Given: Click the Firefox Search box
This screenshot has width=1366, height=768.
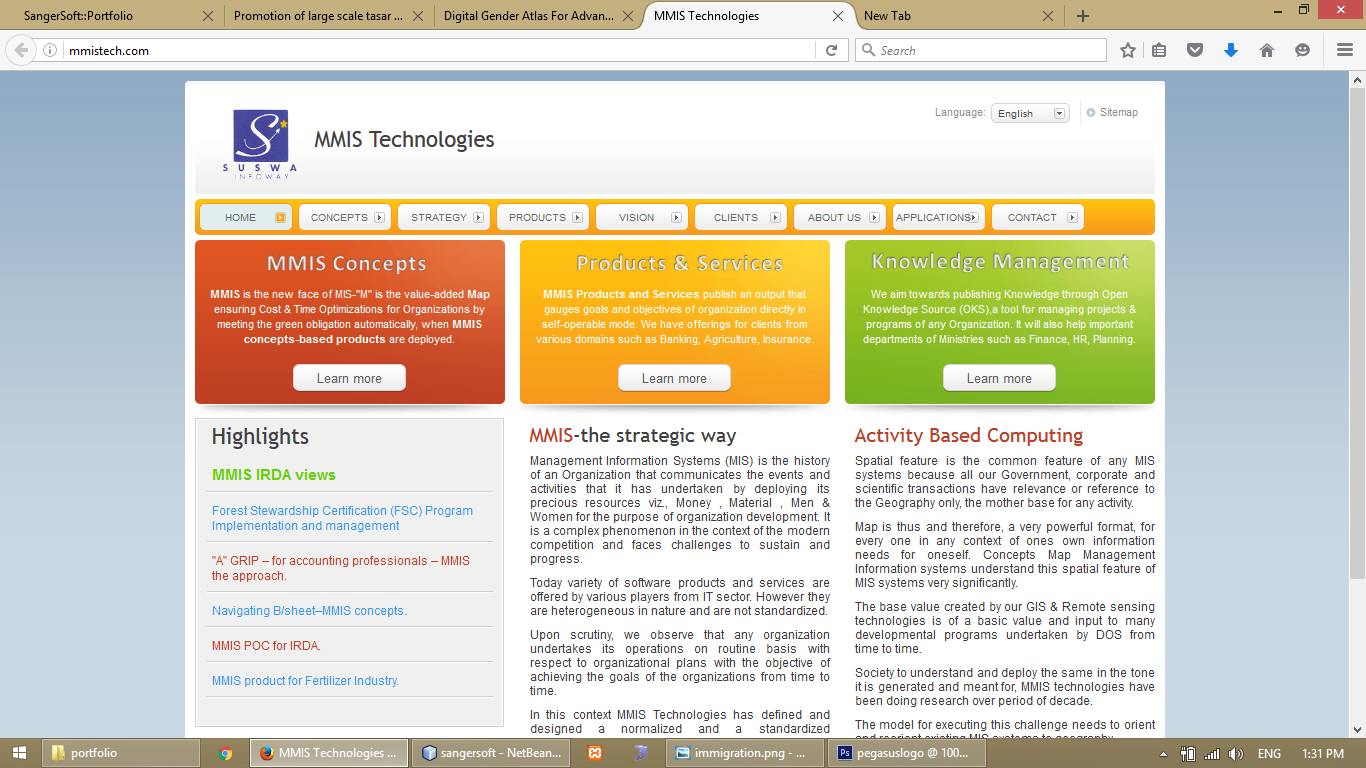Looking at the screenshot, I should [x=980, y=50].
